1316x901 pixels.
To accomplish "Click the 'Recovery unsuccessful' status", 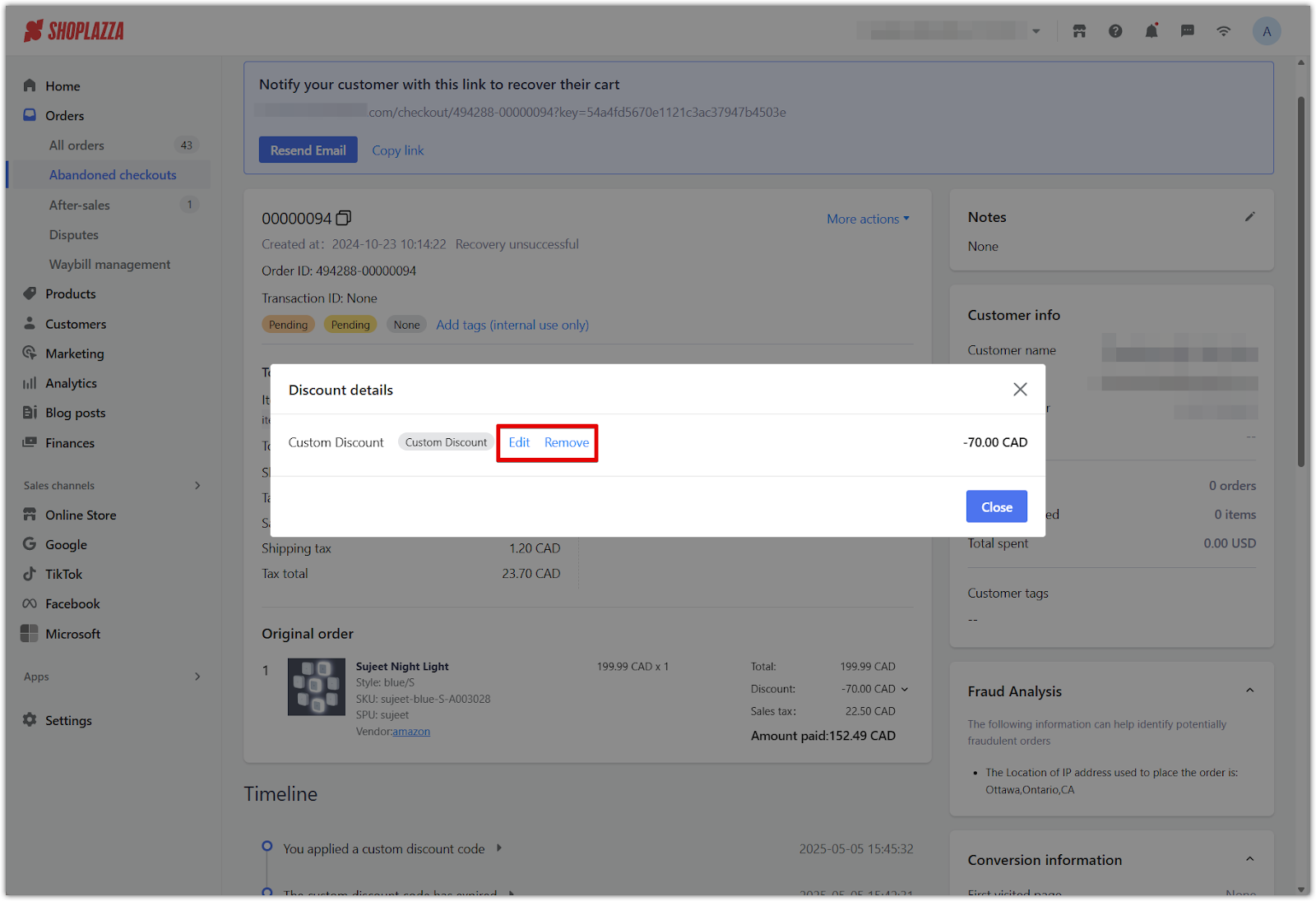I will point(517,245).
